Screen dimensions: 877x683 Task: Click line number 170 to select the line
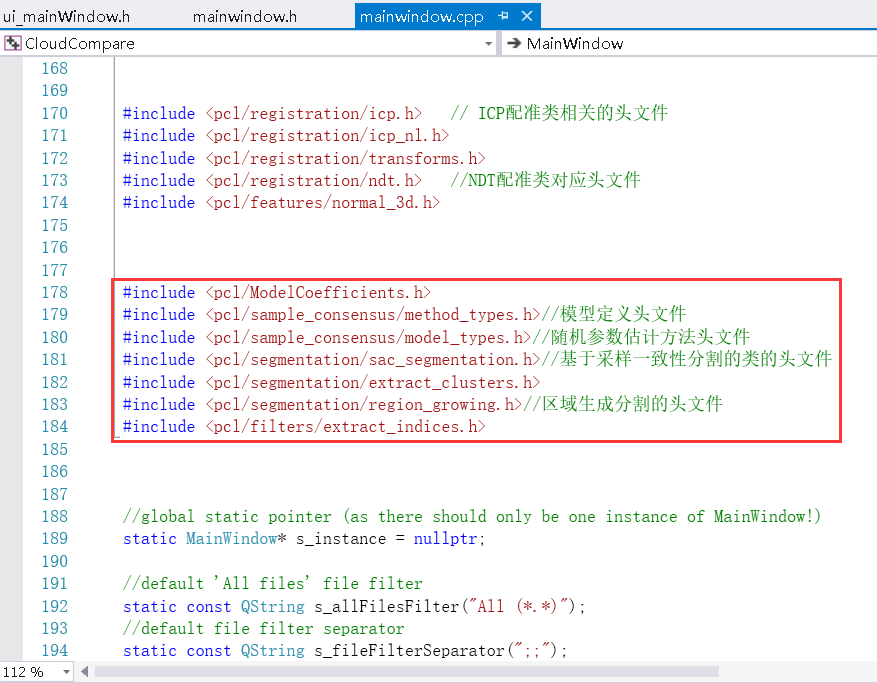pos(54,113)
